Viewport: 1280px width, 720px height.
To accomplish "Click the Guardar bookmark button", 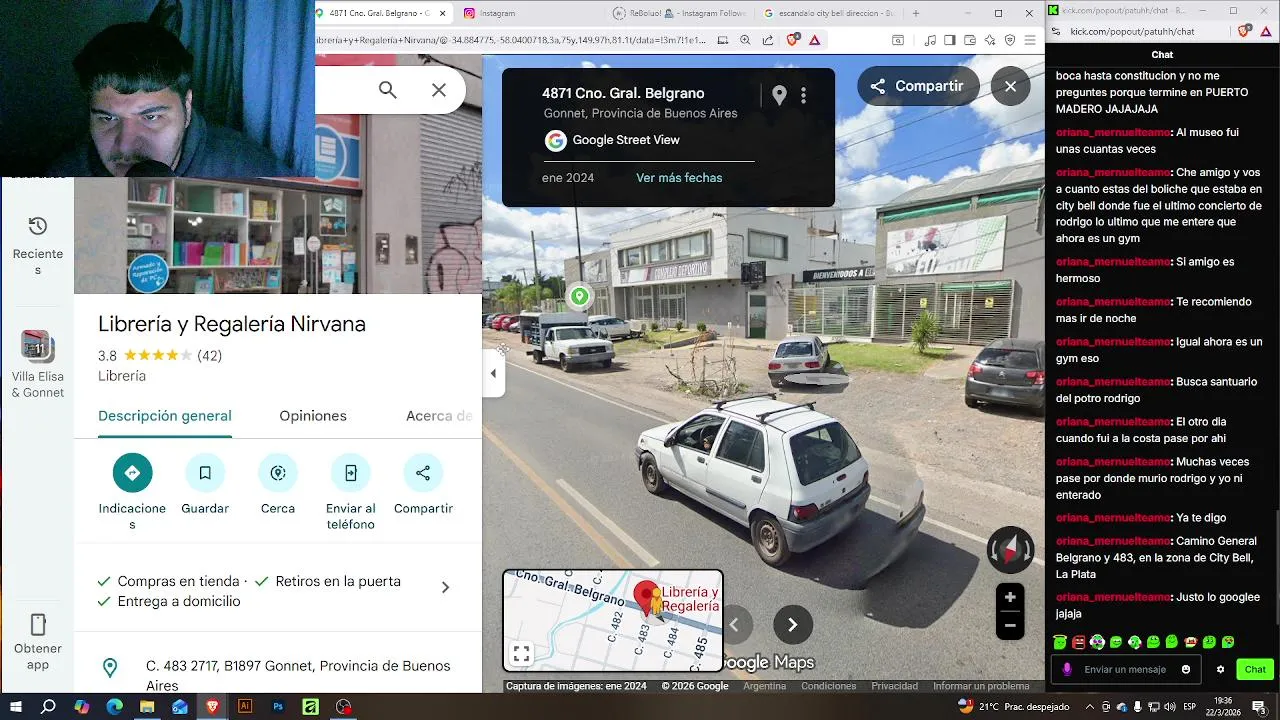I will click(x=205, y=473).
